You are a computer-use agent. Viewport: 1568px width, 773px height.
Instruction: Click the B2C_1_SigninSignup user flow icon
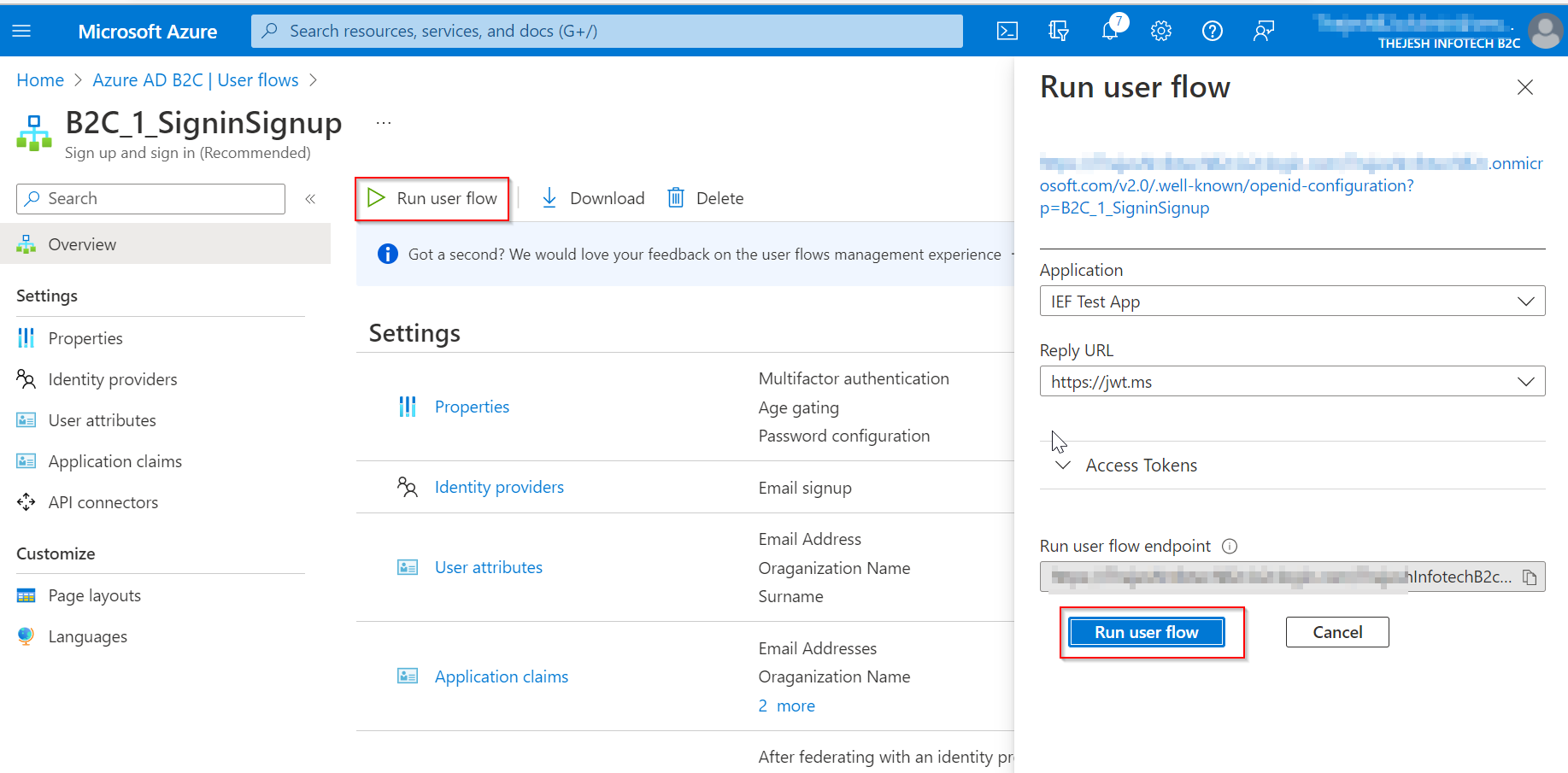pos(34,133)
